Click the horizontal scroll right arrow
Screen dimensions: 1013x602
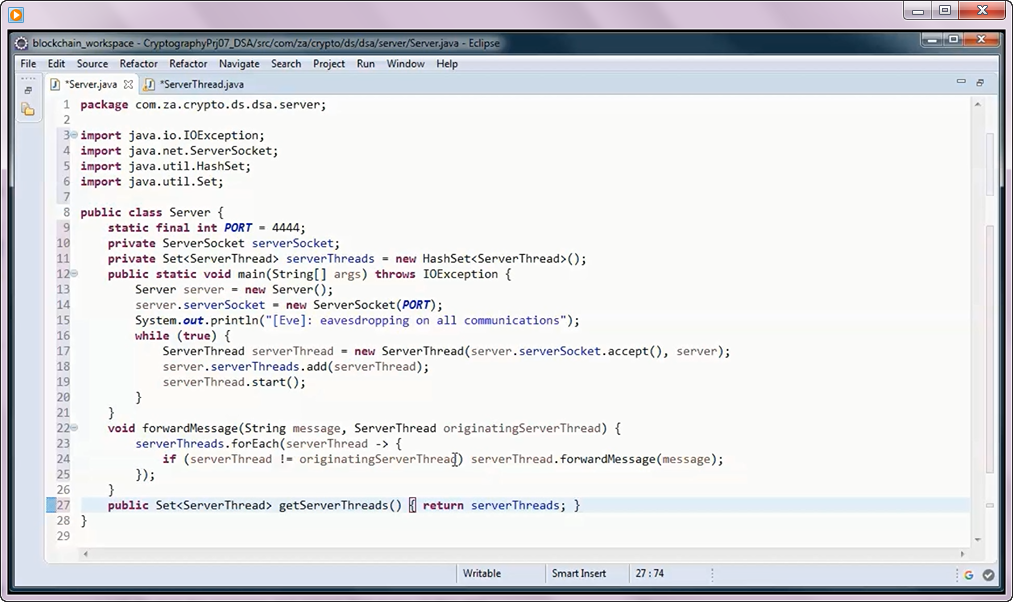[962, 554]
